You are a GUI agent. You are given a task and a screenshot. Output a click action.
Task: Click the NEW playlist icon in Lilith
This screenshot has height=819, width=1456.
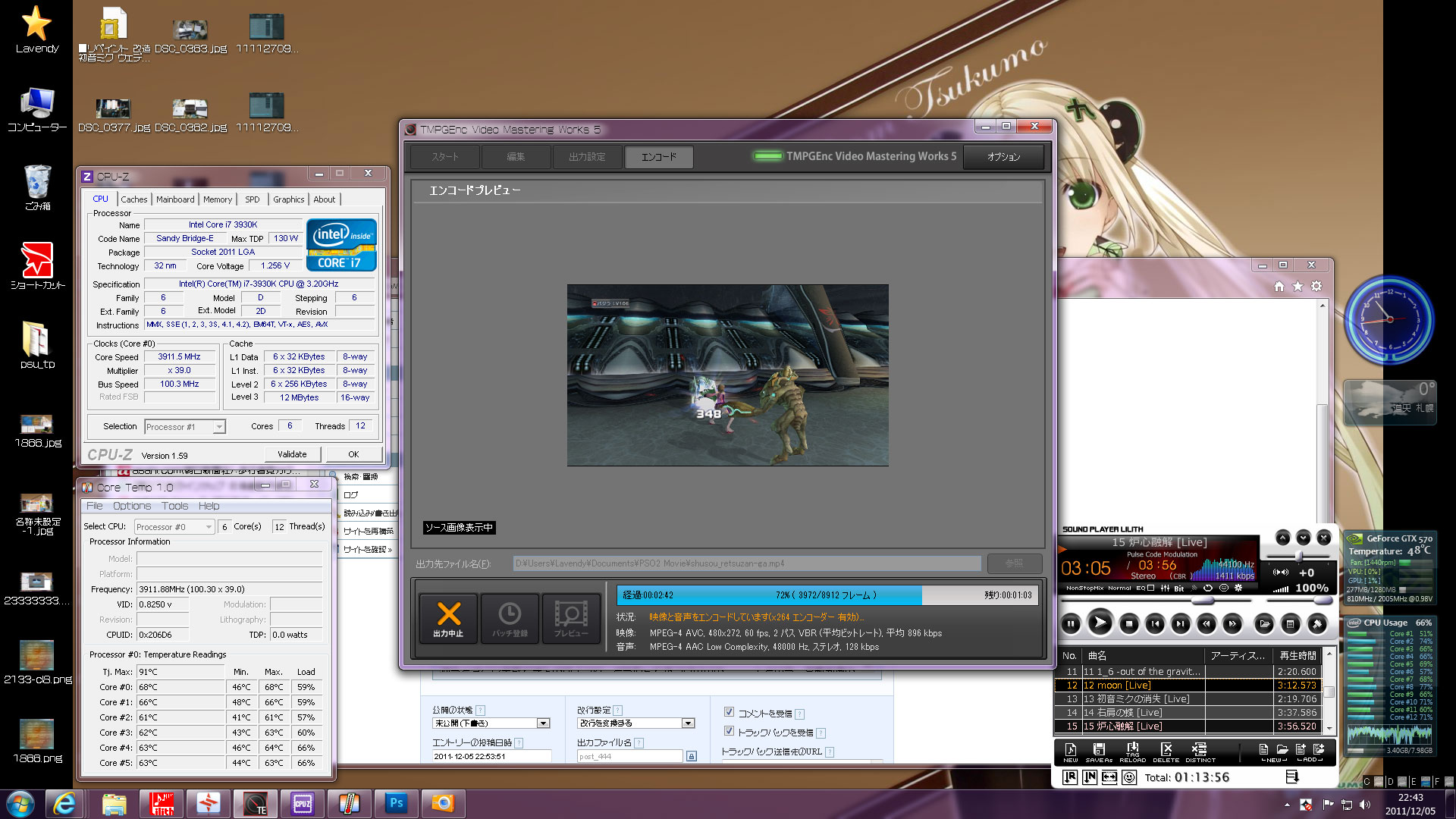point(1070,752)
